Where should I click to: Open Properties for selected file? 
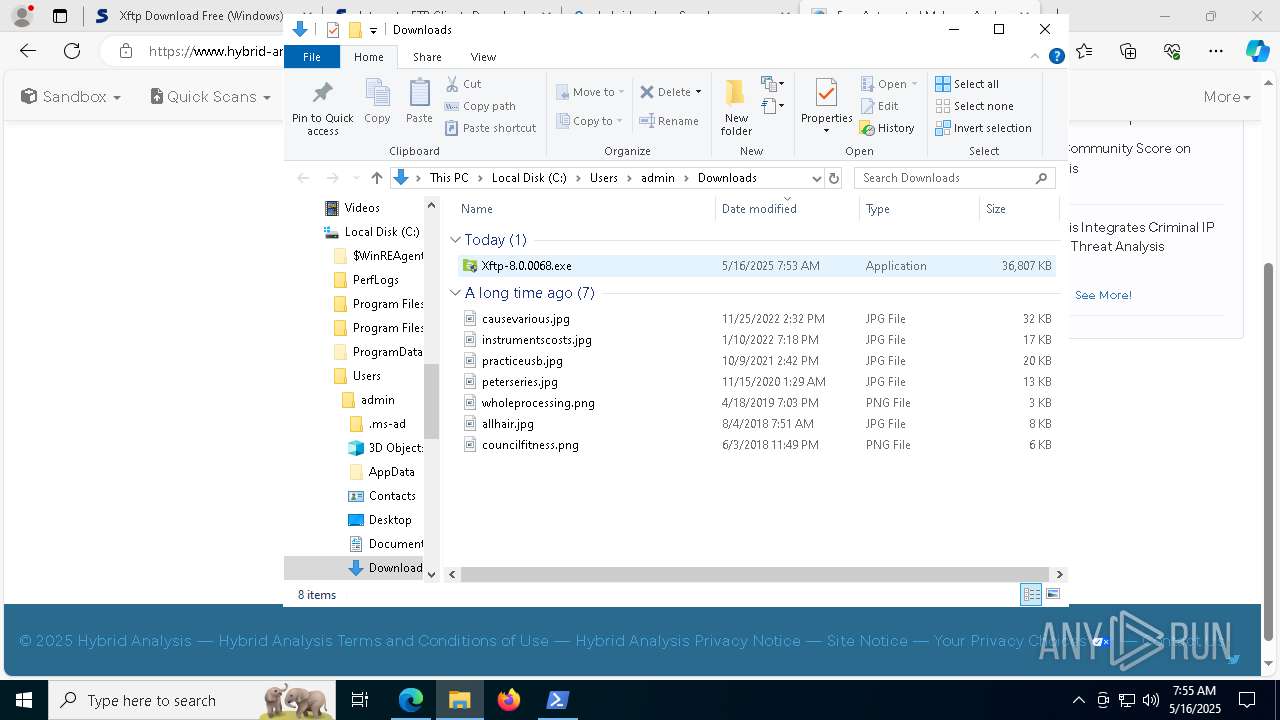(x=826, y=107)
